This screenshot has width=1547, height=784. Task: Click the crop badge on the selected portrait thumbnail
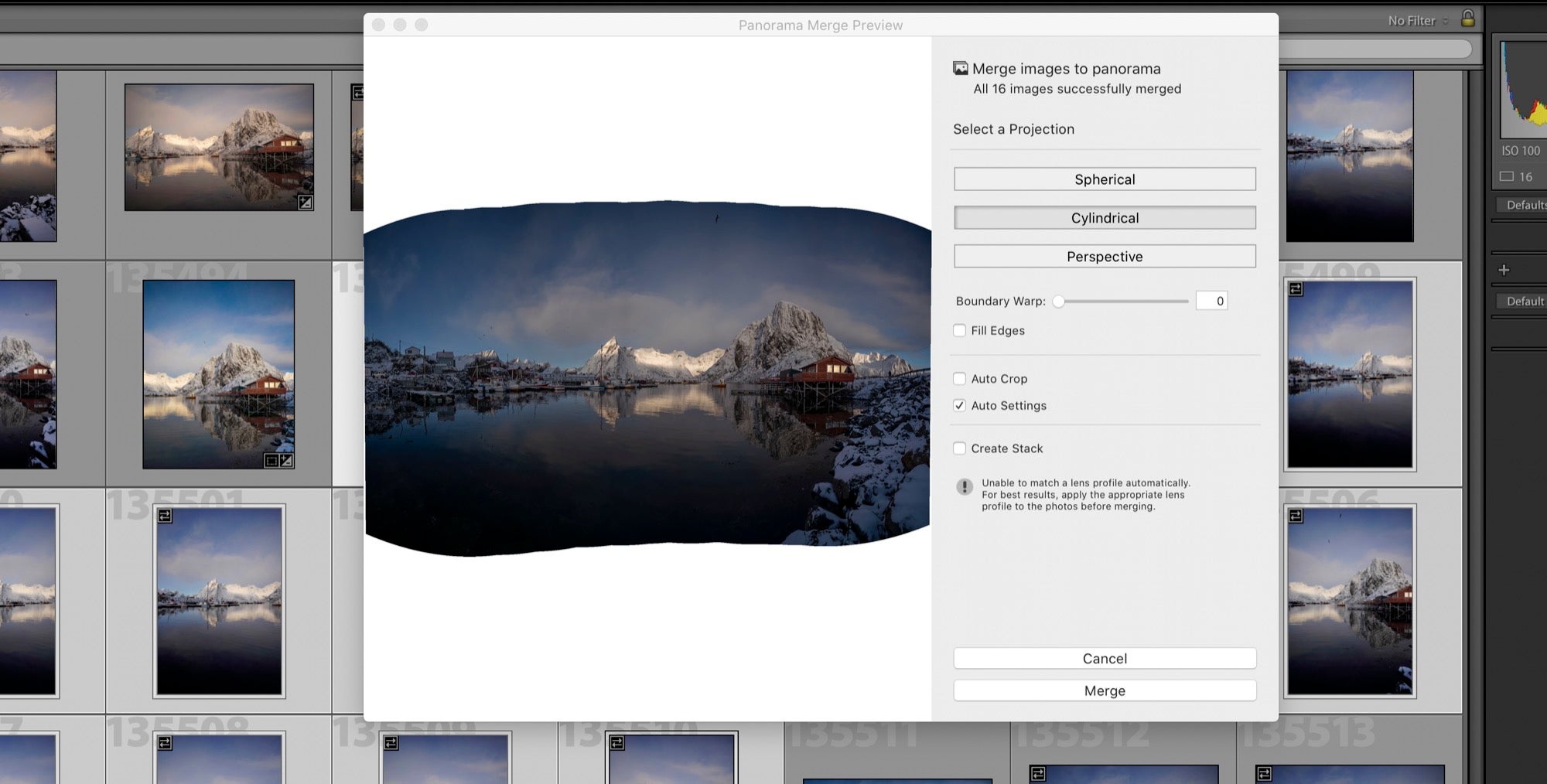click(x=271, y=461)
